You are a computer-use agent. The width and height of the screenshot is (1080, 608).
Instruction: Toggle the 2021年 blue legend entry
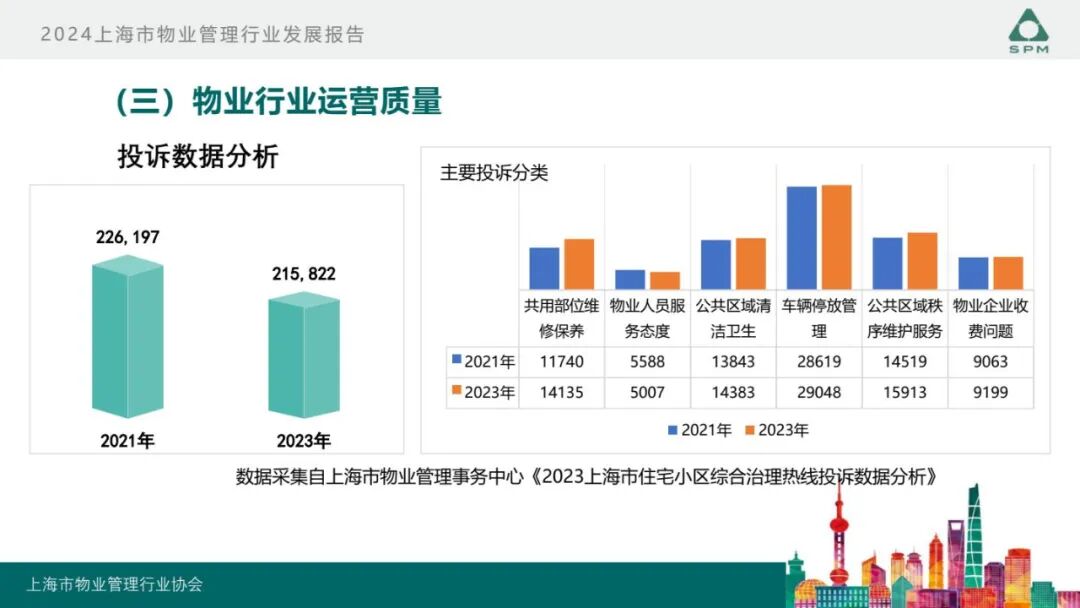(700, 430)
